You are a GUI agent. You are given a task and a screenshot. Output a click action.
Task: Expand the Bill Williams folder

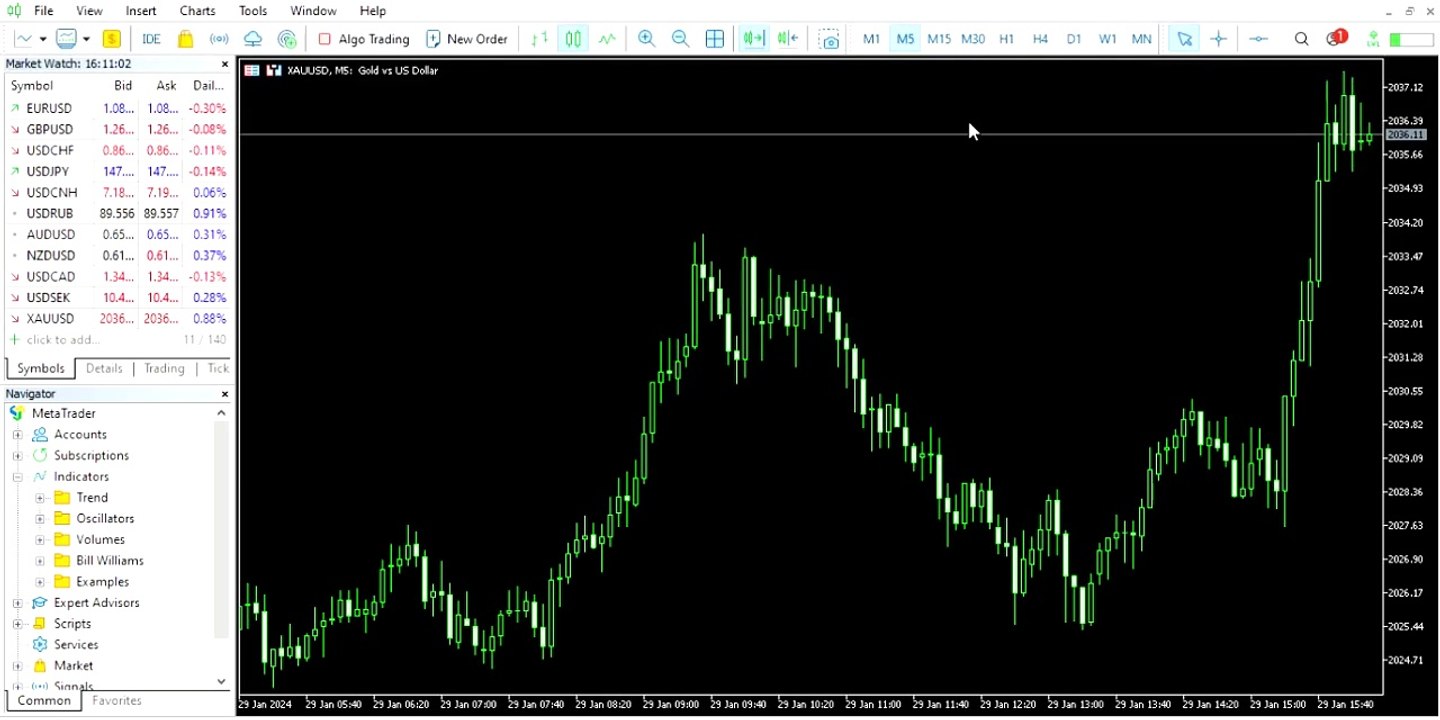pyautogui.click(x=40, y=561)
